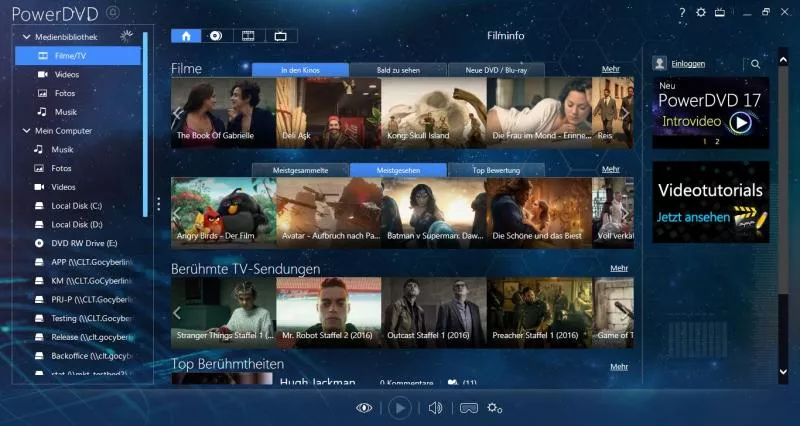
Task: Select Filme/TV in media library
Action: [78, 56]
